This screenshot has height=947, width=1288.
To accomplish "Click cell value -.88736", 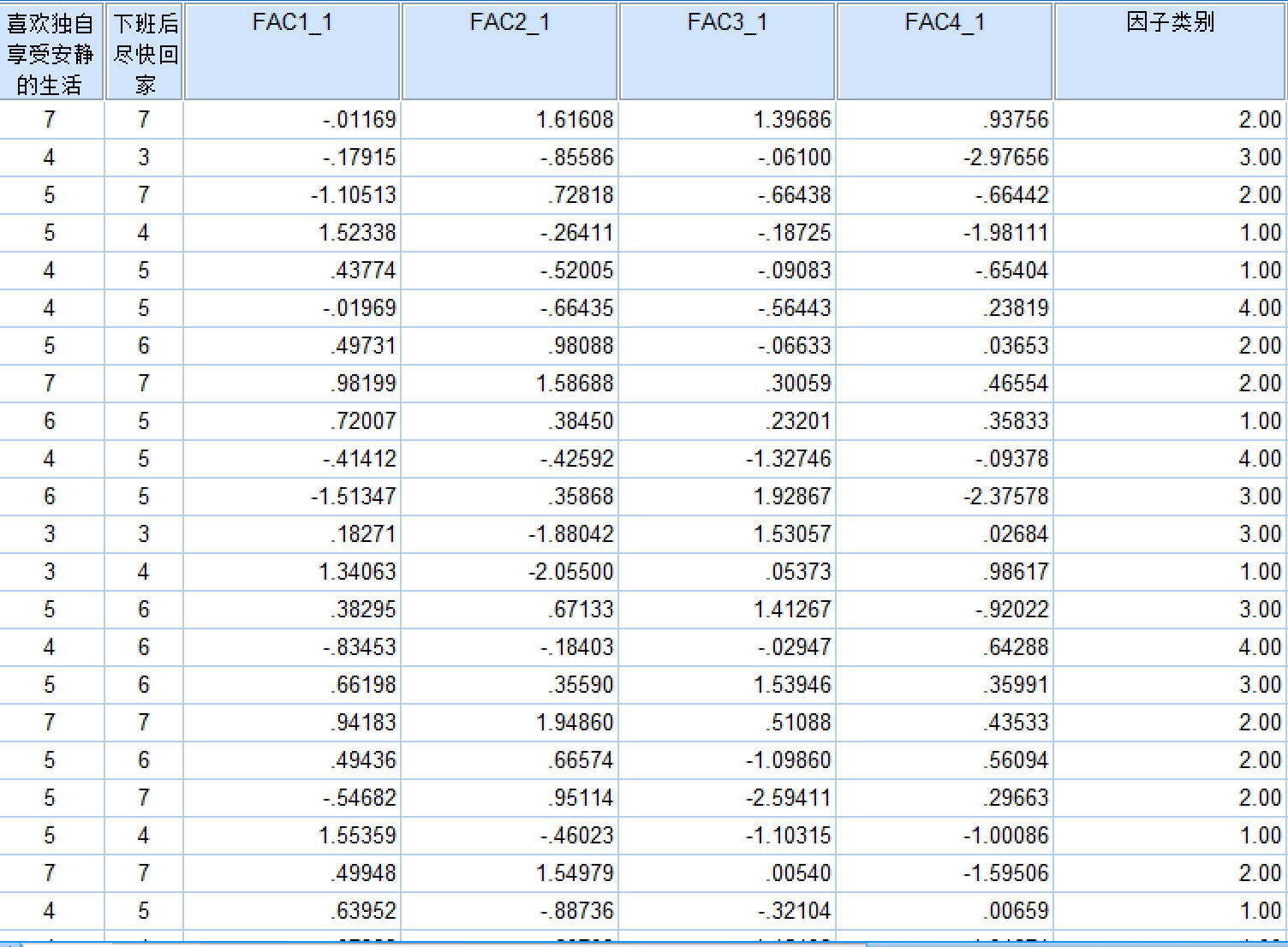I will [577, 911].
